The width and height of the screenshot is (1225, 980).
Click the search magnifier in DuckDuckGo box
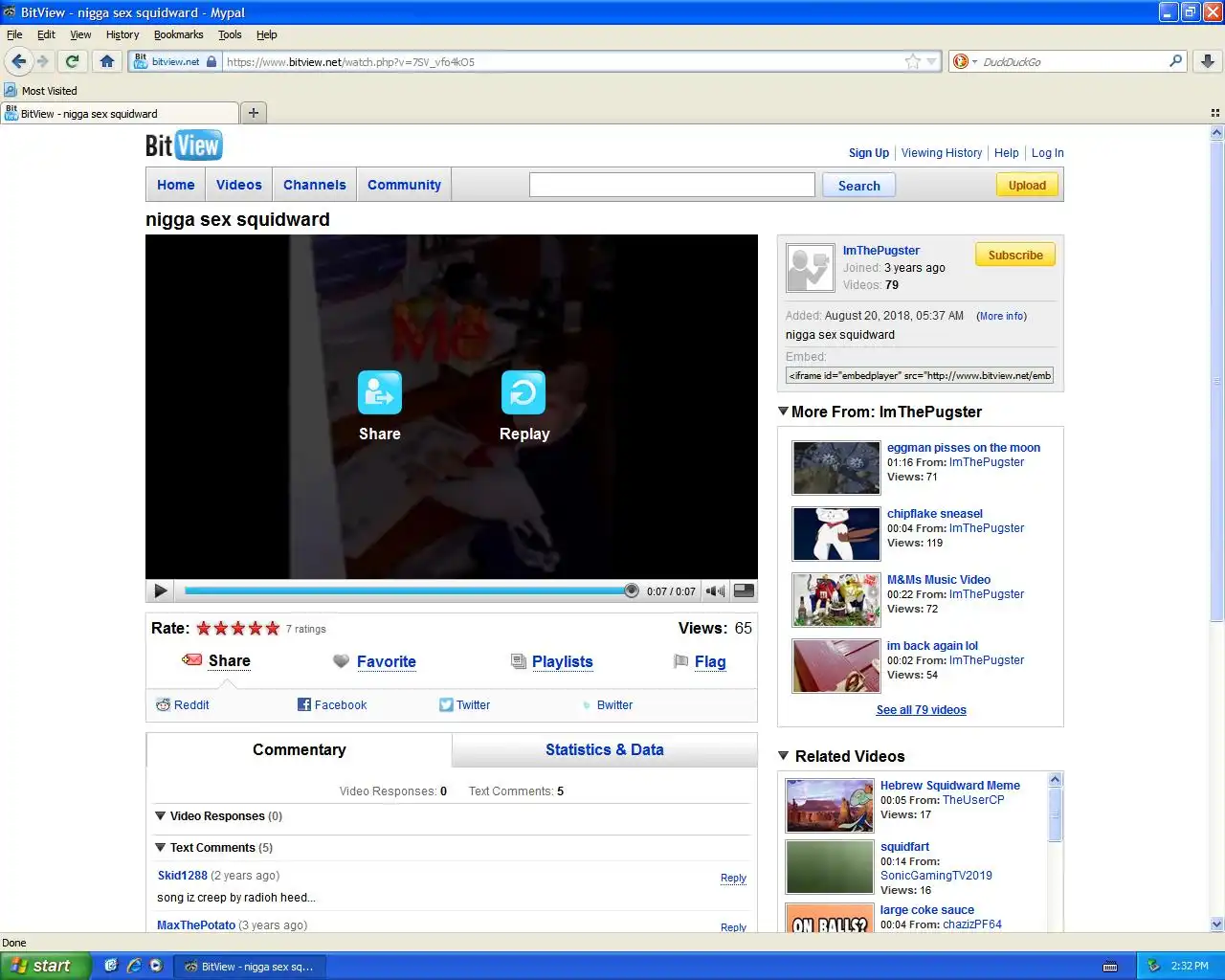pyautogui.click(x=1175, y=61)
